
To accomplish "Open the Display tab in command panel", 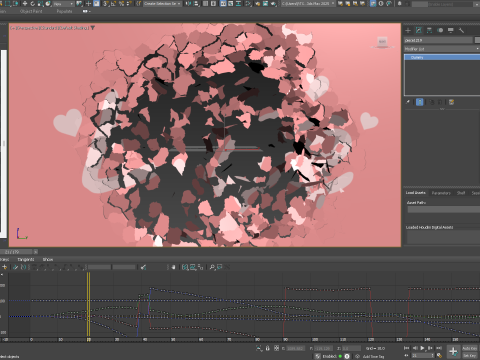I will (451, 30).
